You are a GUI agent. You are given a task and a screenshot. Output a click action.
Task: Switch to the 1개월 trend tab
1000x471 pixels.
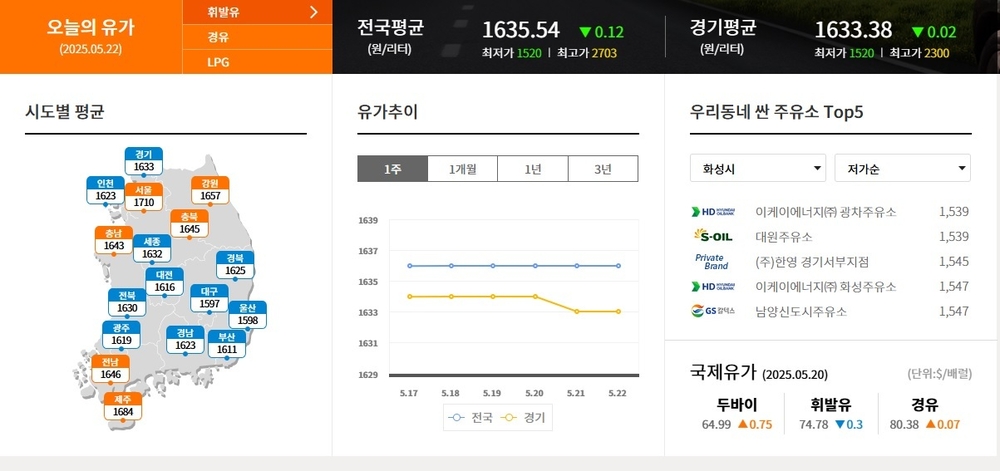point(462,169)
